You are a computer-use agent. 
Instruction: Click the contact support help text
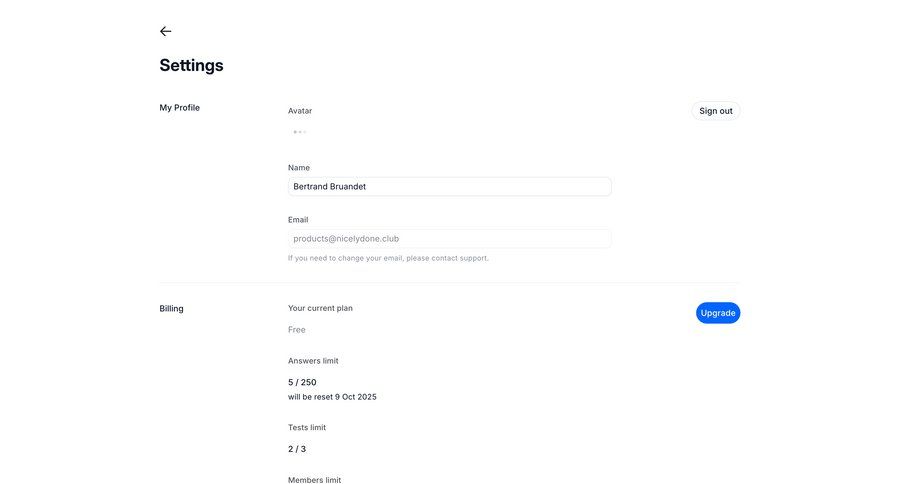point(388,258)
